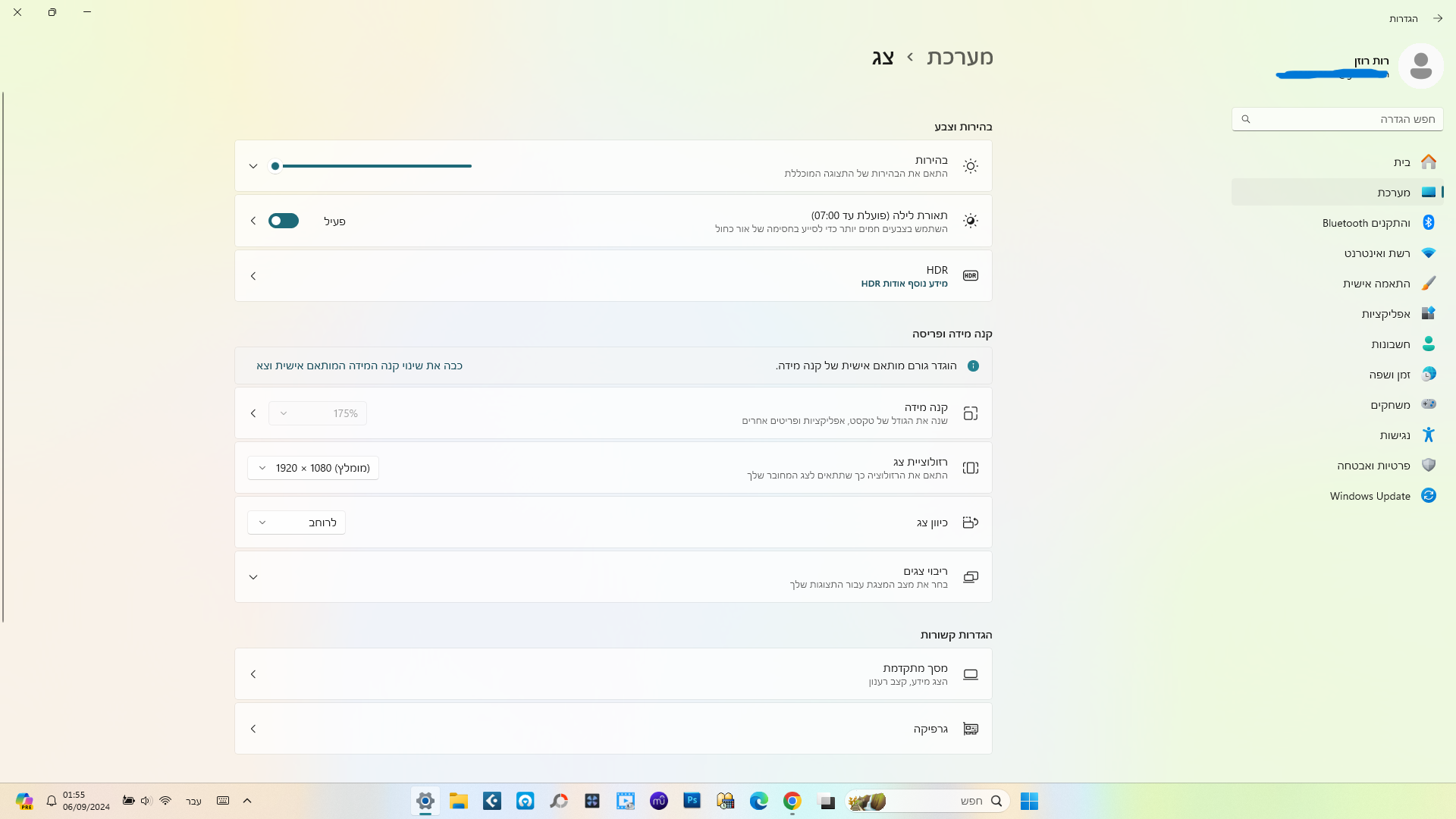Open the display resolution 1920 × 1080 dropdown
This screenshot has width=1456, height=819.
point(313,468)
